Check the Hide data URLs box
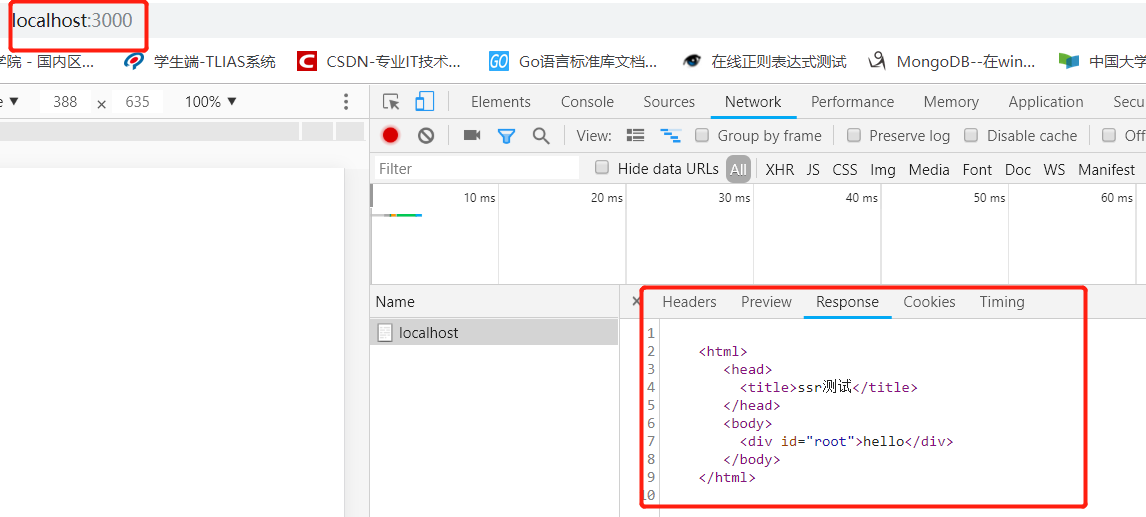 tap(602, 167)
